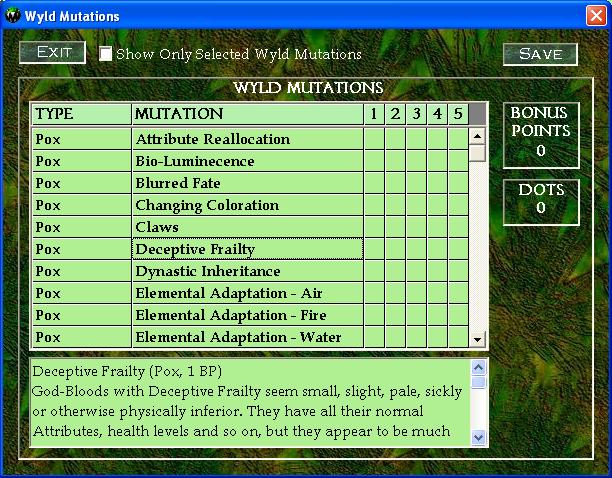Close the Wyld Mutations window
The image size is (612, 478).
click(x=596, y=16)
